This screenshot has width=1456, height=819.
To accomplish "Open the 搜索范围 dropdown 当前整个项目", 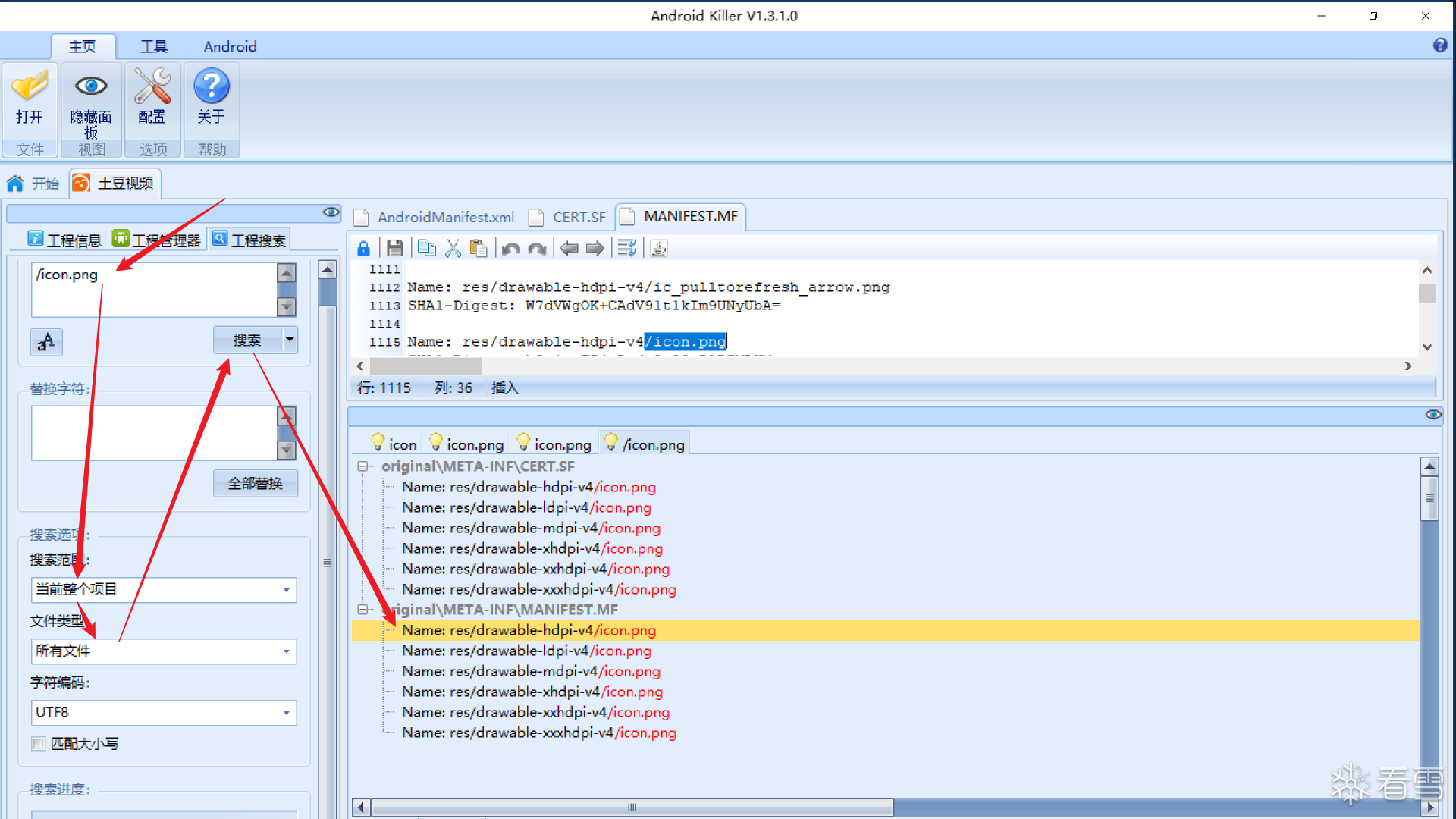I will (286, 590).
